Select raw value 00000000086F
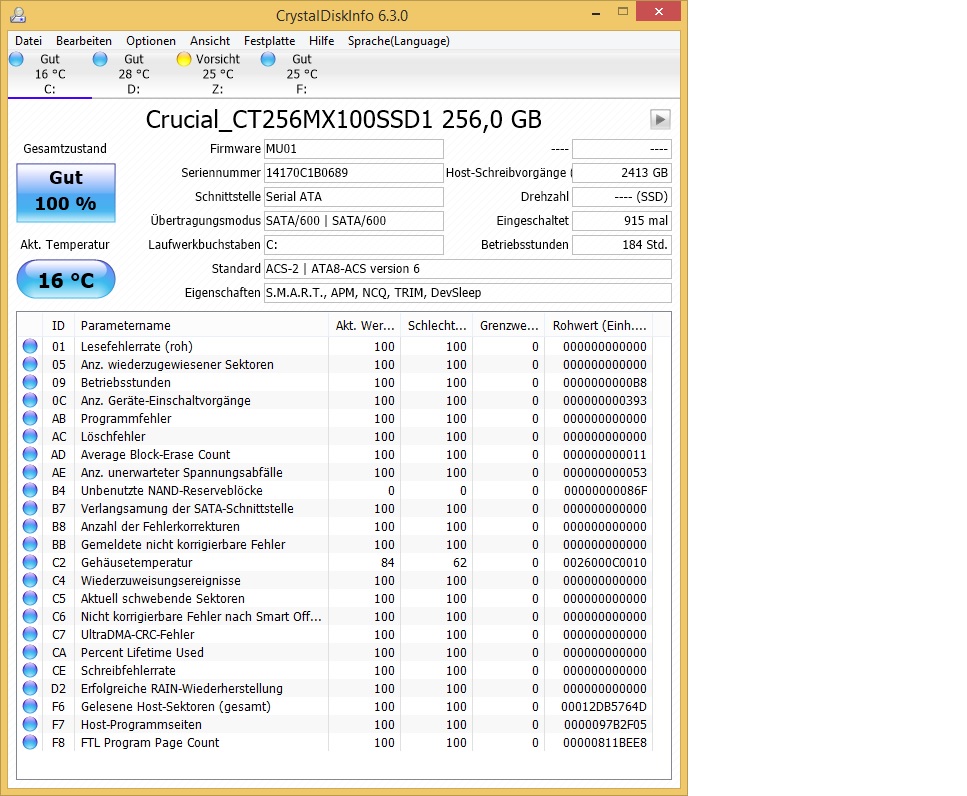 (x=605, y=491)
